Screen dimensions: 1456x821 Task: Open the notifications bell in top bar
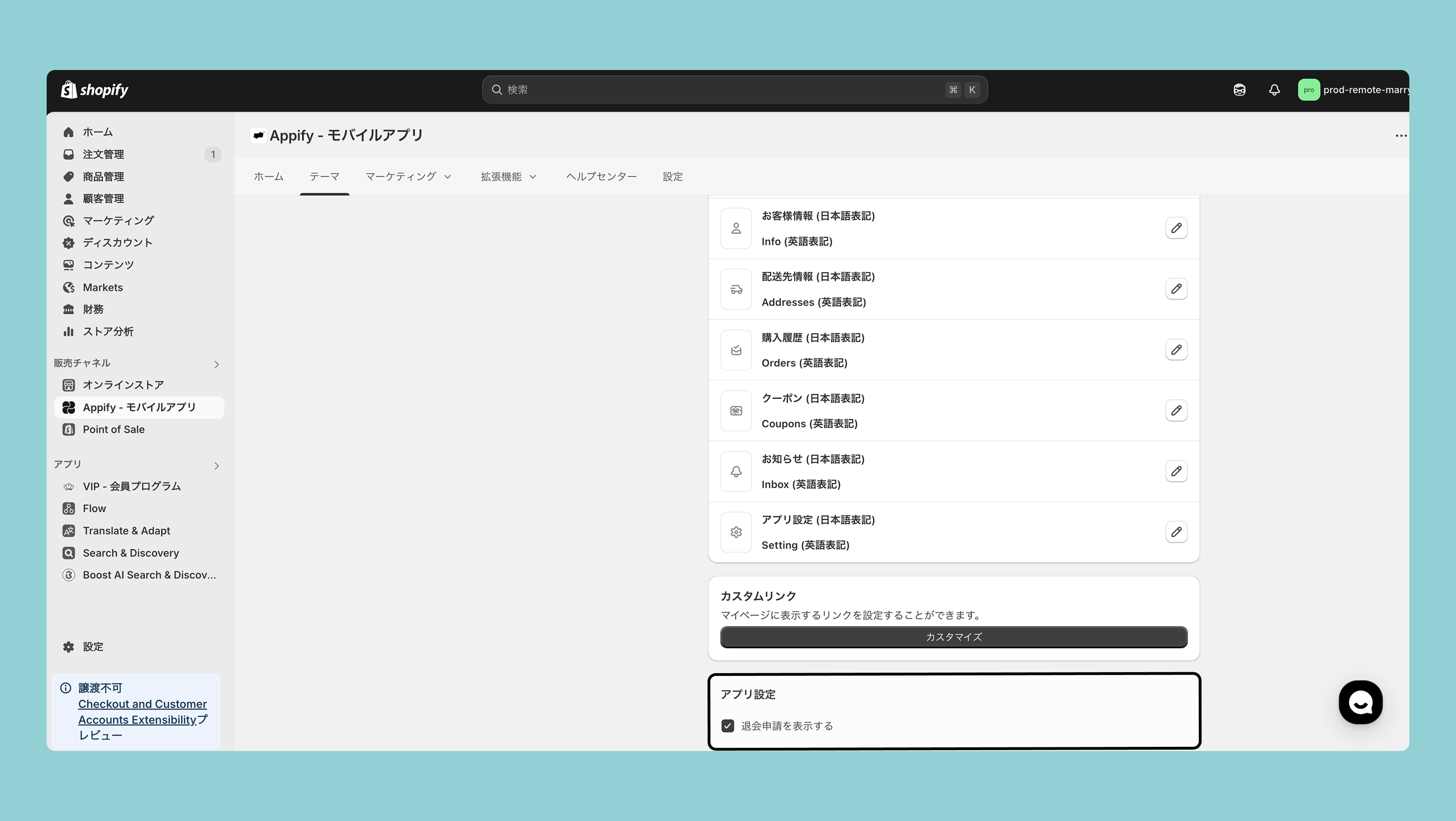[x=1274, y=90]
